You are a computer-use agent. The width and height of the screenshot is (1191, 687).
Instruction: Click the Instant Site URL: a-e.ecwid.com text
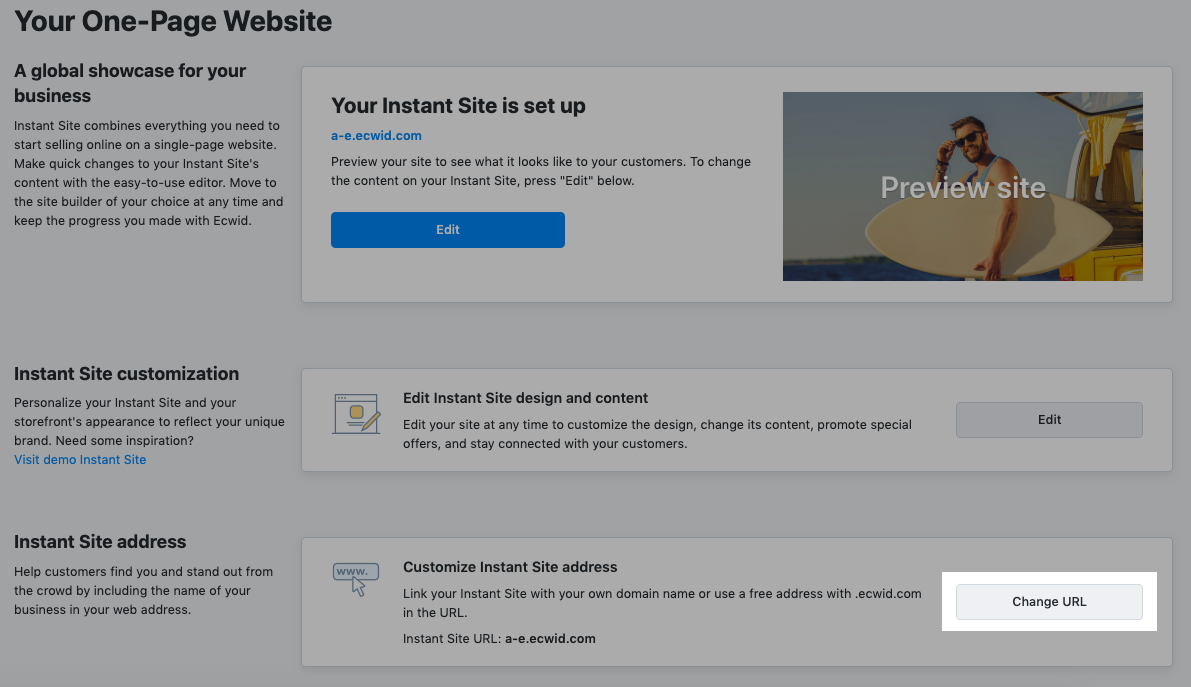point(499,638)
